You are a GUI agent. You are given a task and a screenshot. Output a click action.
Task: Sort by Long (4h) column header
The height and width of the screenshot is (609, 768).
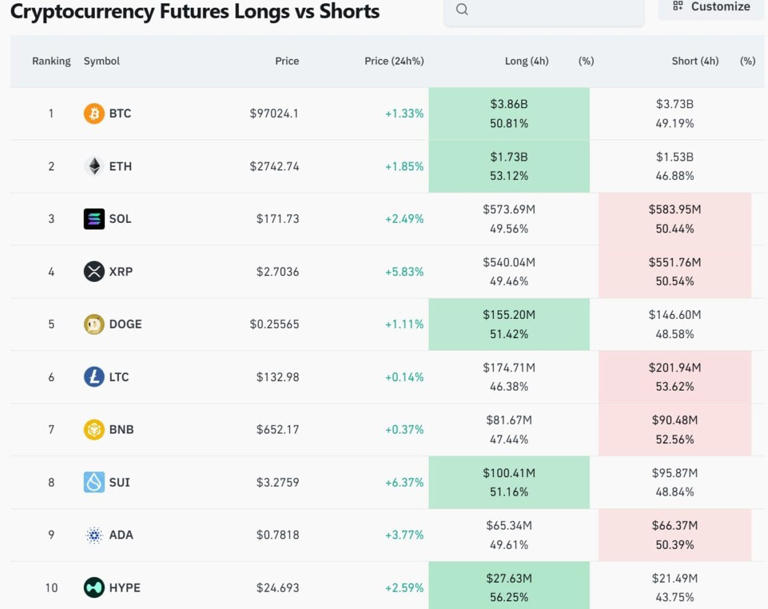click(x=527, y=61)
